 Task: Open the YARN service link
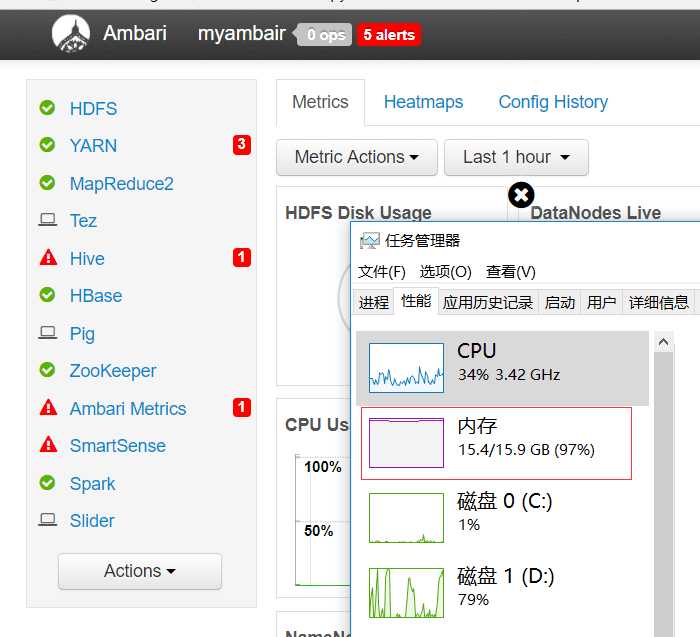[93, 146]
